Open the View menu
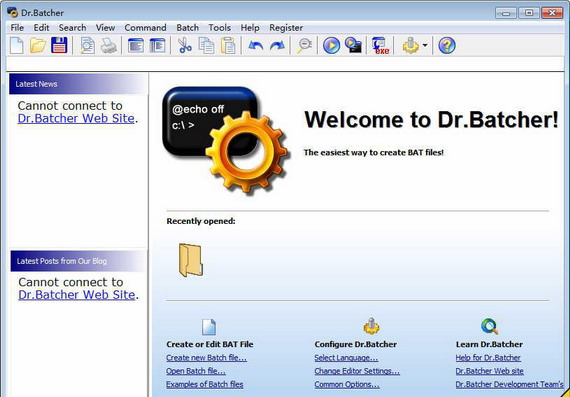 tap(105, 28)
